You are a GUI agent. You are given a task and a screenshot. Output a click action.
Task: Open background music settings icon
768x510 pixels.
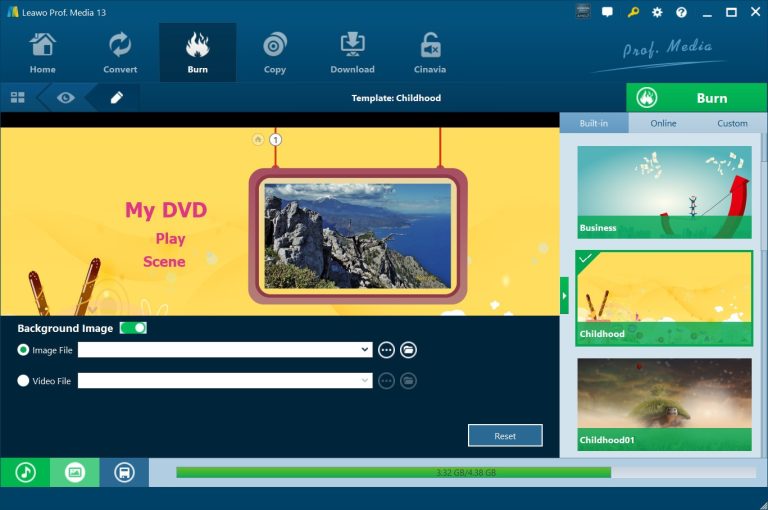[25, 472]
